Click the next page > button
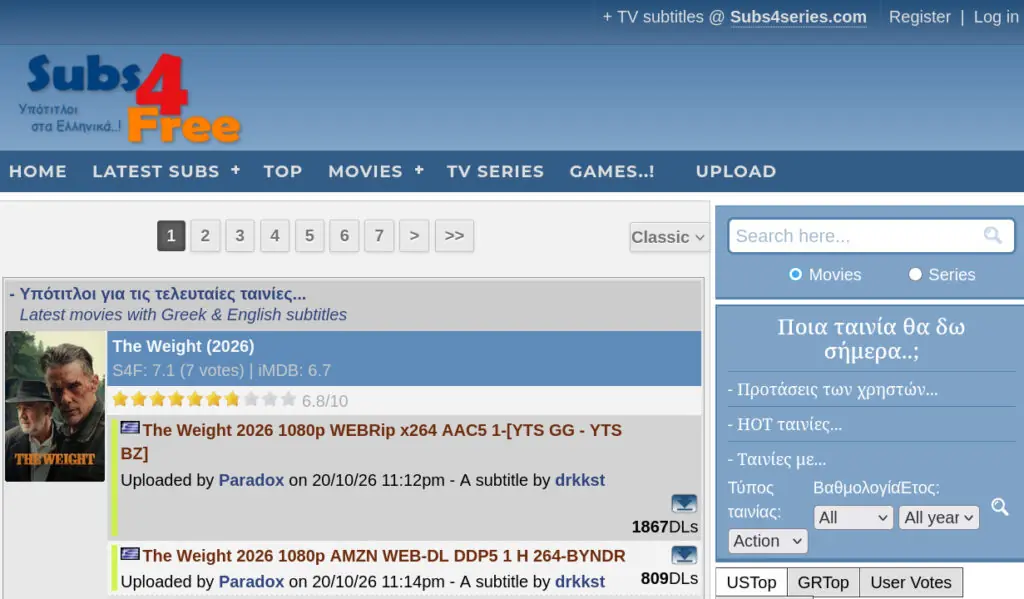The height and width of the screenshot is (599, 1024). click(414, 236)
